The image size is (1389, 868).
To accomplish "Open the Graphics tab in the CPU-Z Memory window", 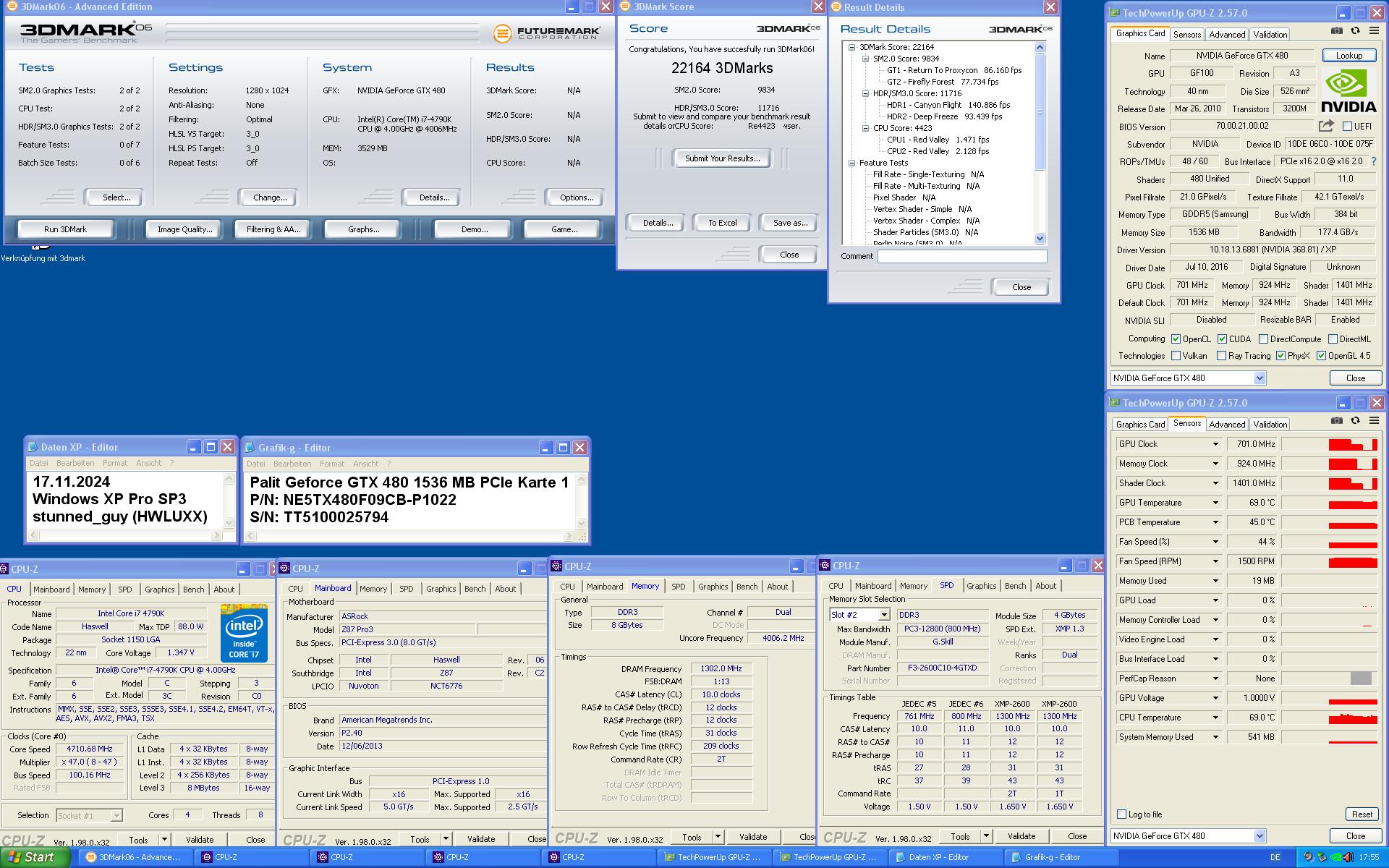I will [713, 587].
